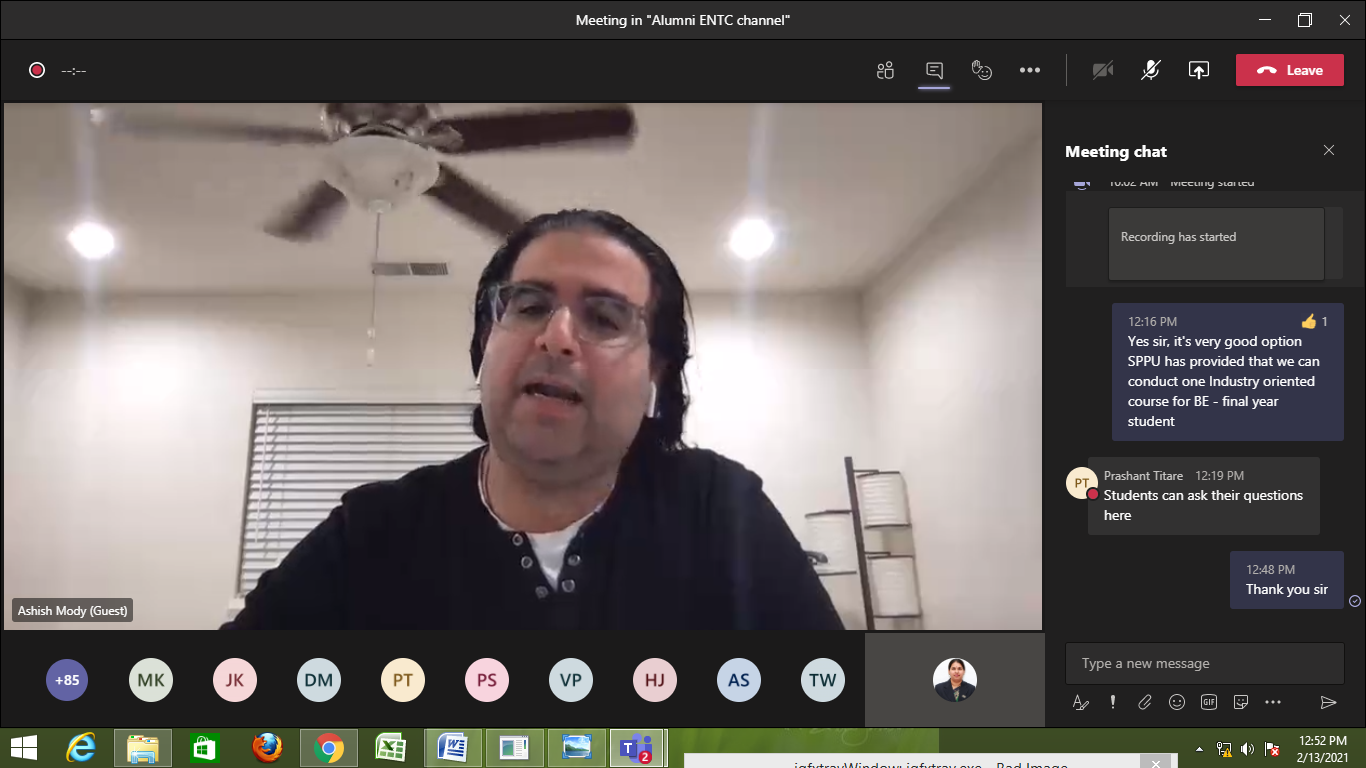
Task: Click the Type a new message box
Action: pyautogui.click(x=1205, y=663)
